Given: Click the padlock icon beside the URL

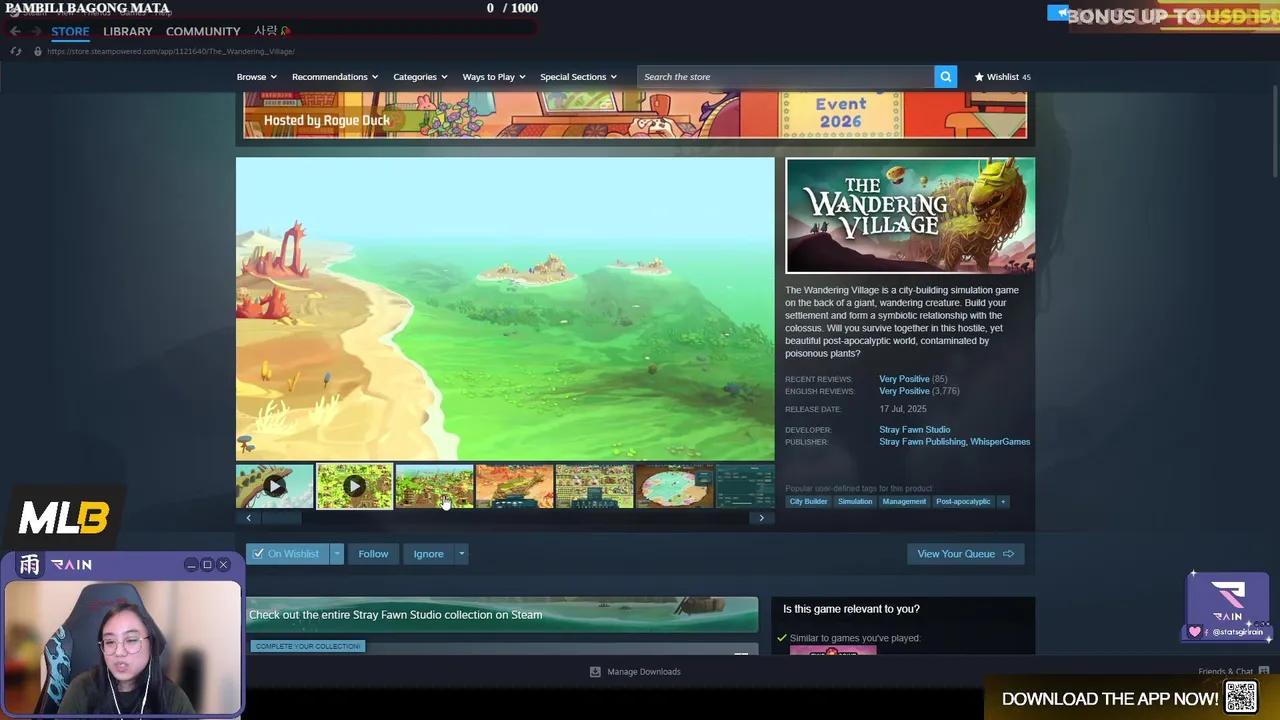Looking at the screenshot, I should [38, 51].
